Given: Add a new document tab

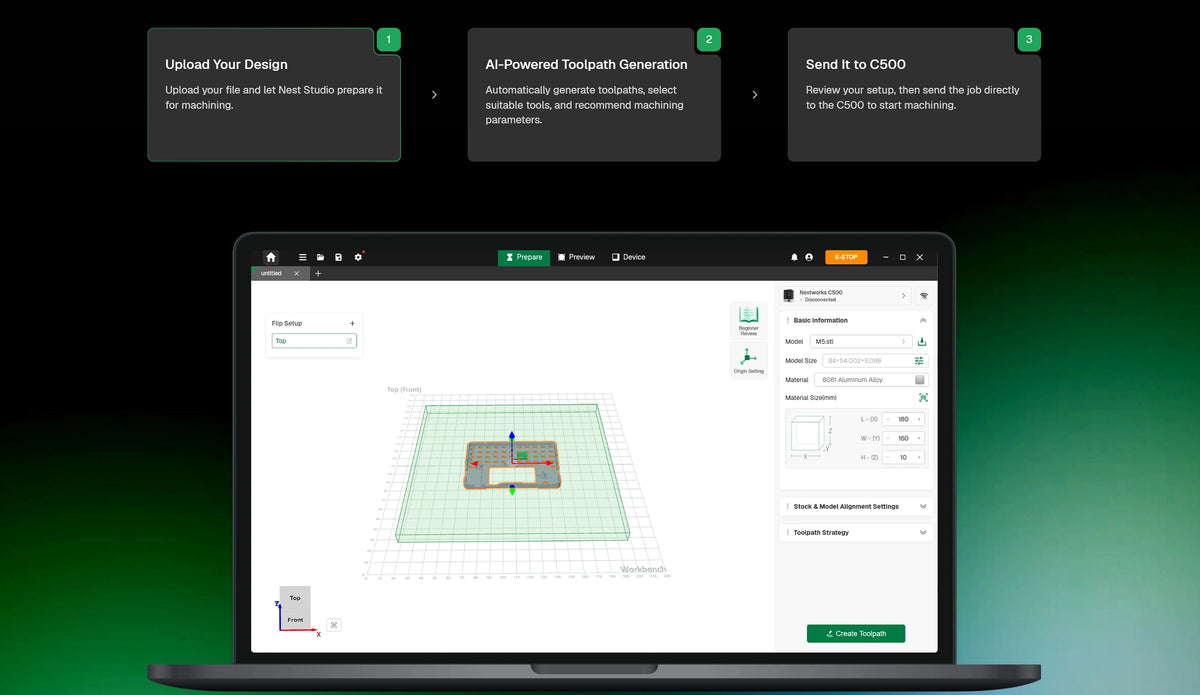Looking at the screenshot, I should [318, 273].
